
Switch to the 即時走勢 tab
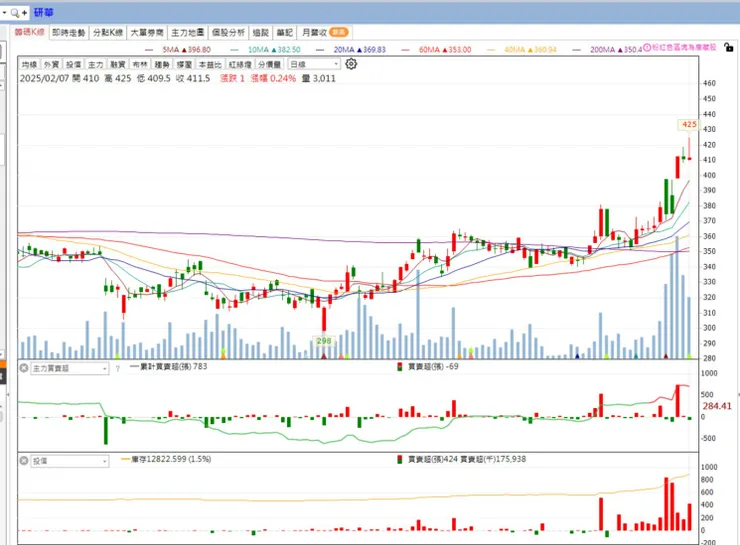(x=68, y=33)
